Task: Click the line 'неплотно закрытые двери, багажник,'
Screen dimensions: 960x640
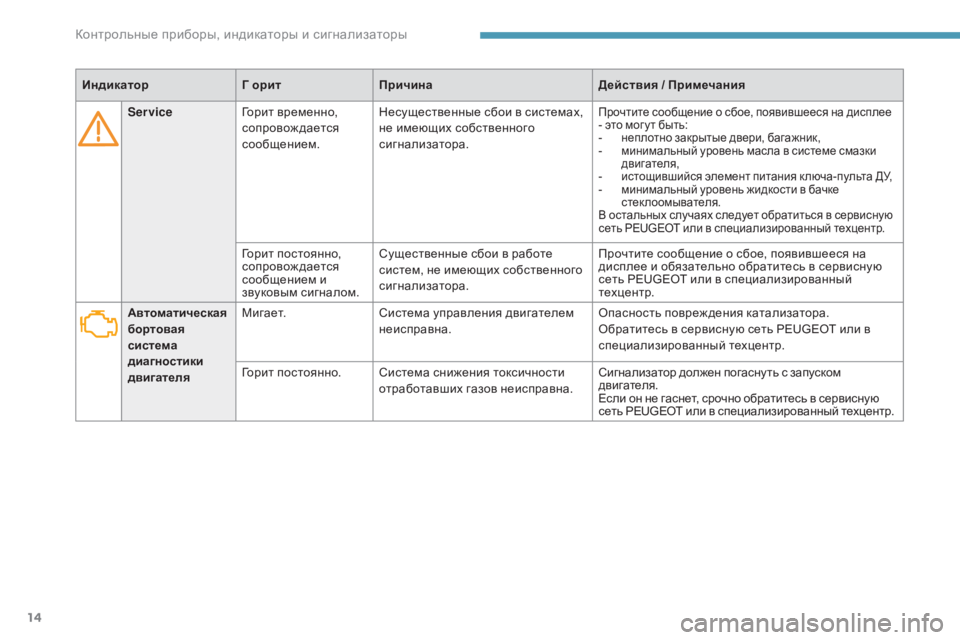Action: coord(721,138)
